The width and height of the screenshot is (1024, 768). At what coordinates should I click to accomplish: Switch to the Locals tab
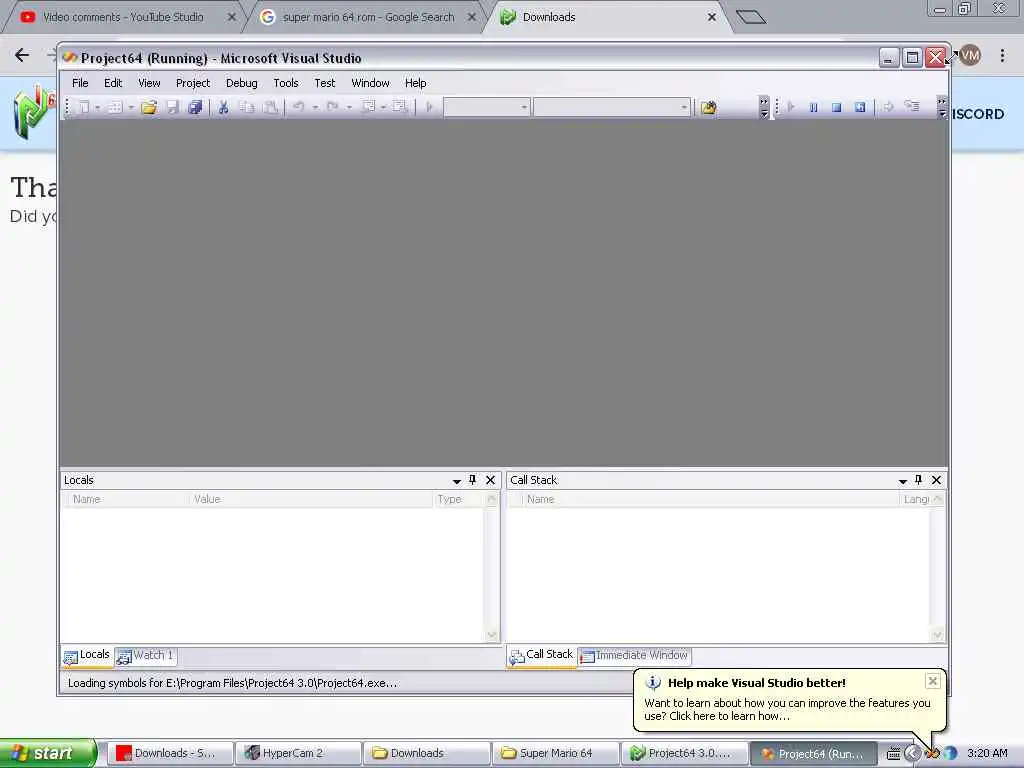click(87, 656)
